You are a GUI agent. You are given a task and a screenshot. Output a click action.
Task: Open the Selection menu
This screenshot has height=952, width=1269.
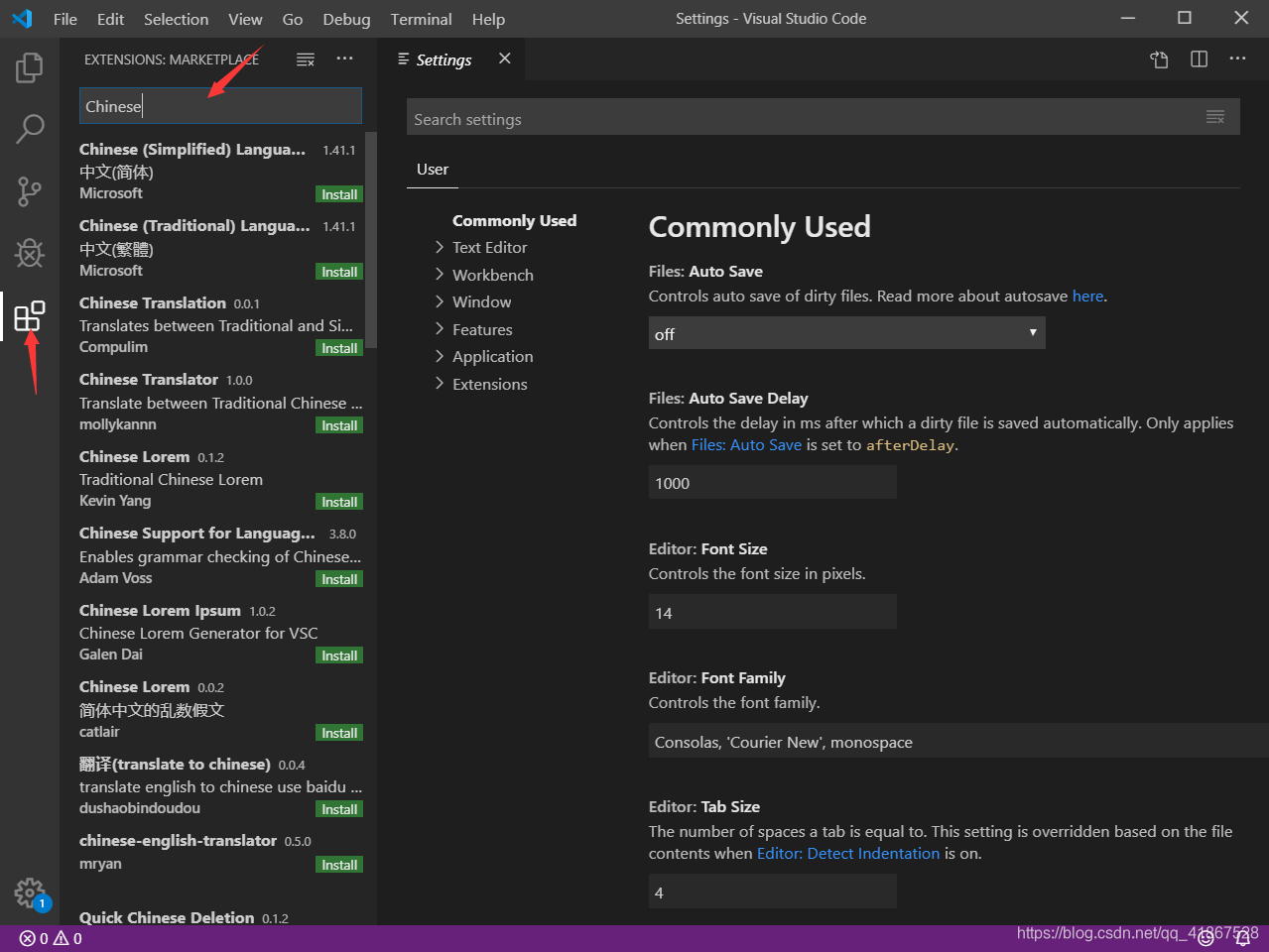[x=176, y=19]
